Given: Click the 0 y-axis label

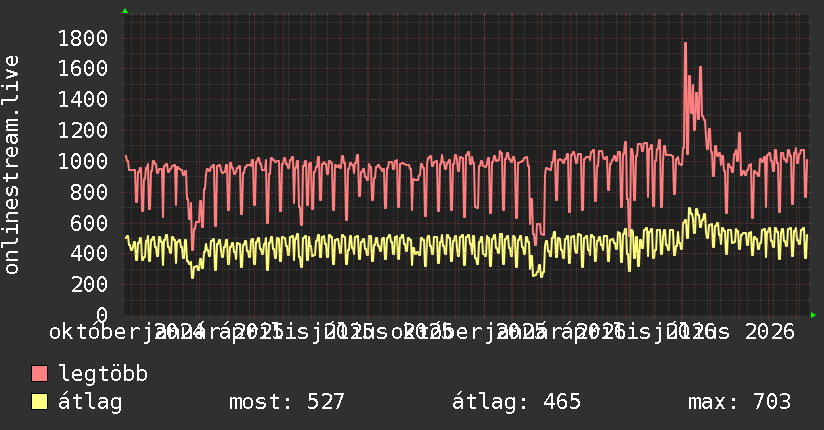Looking at the screenshot, I should [102, 315].
